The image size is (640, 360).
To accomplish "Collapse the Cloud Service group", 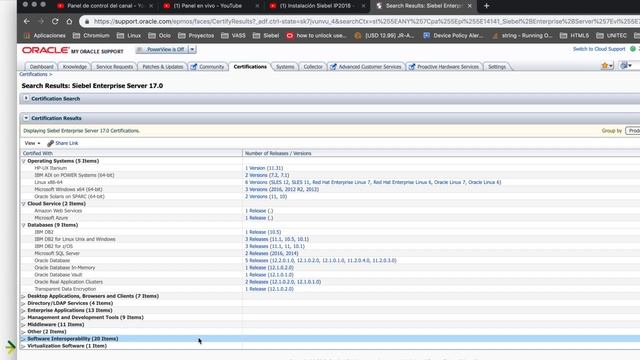I will tap(24, 204).
